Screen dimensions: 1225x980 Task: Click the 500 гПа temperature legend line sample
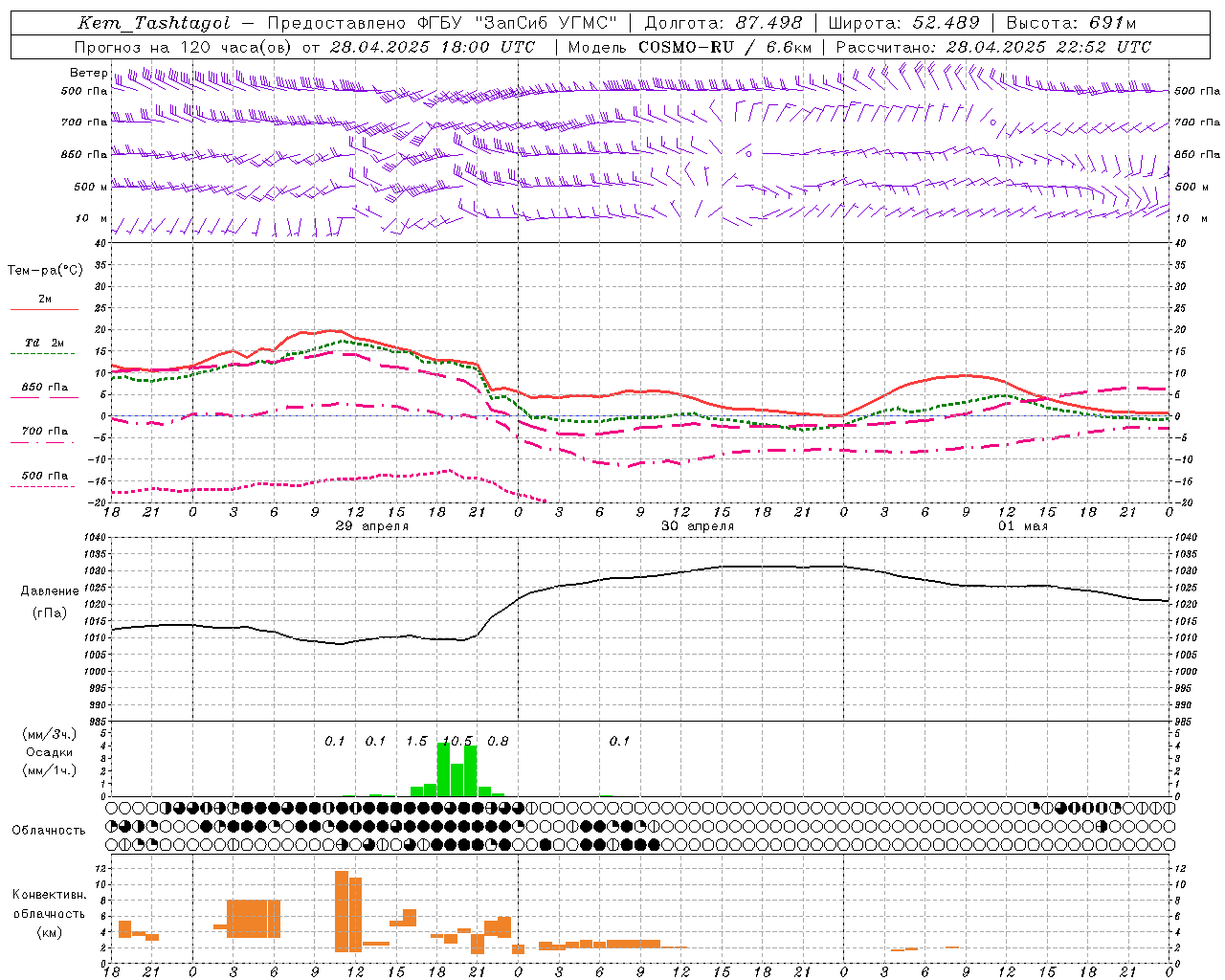coord(42,486)
